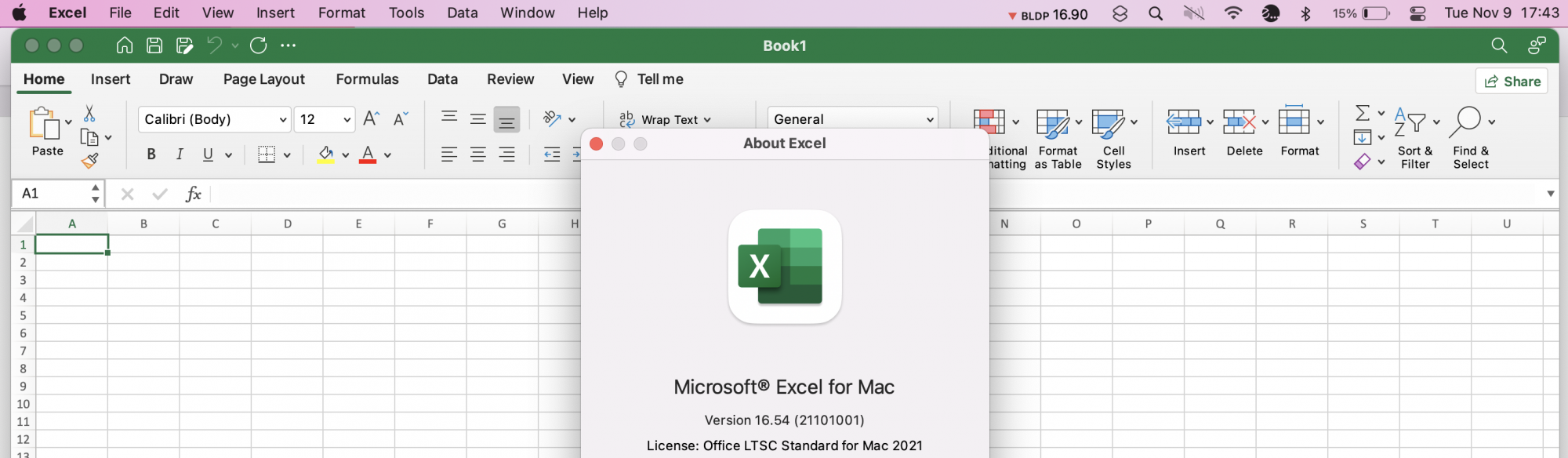Click the Paste clipboard icon
The image size is (1568, 458).
tap(45, 123)
